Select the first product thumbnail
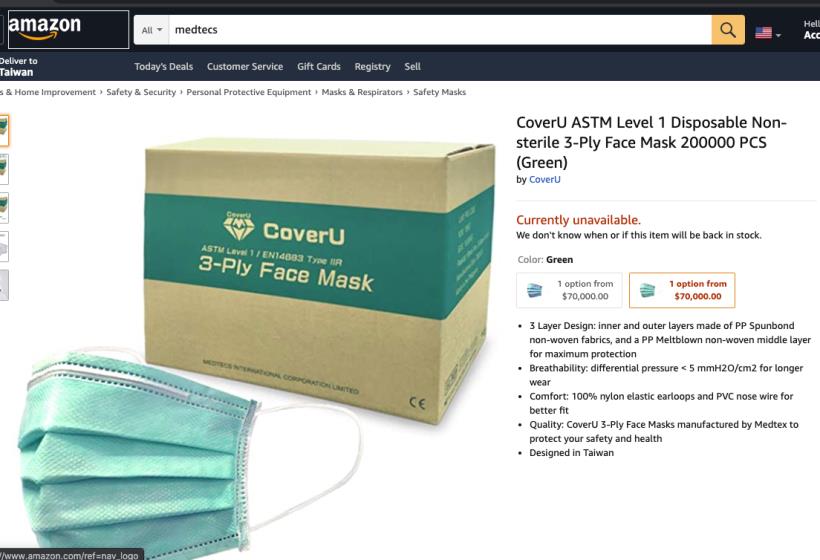The width and height of the screenshot is (820, 560). point(4,130)
